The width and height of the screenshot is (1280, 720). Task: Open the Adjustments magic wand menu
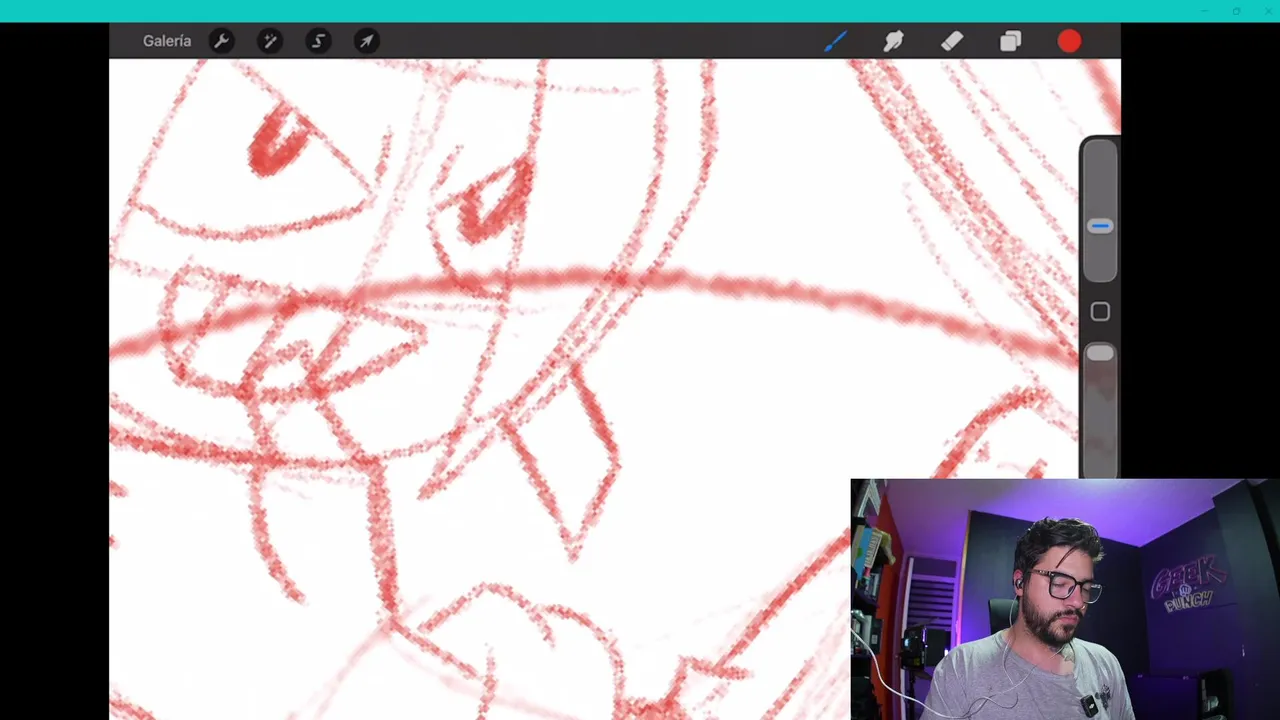(x=269, y=41)
